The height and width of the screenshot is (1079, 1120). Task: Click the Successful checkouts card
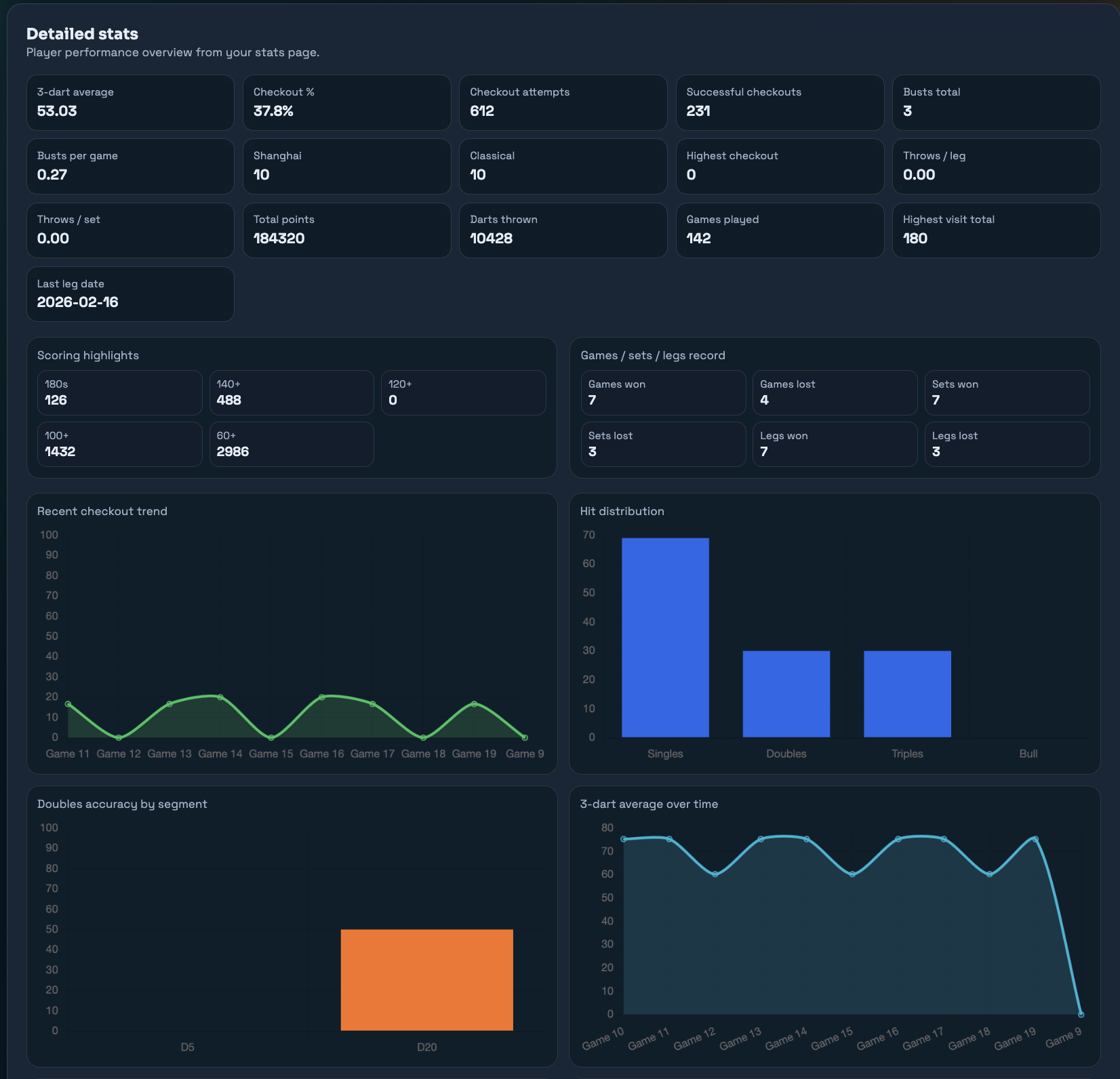point(779,102)
